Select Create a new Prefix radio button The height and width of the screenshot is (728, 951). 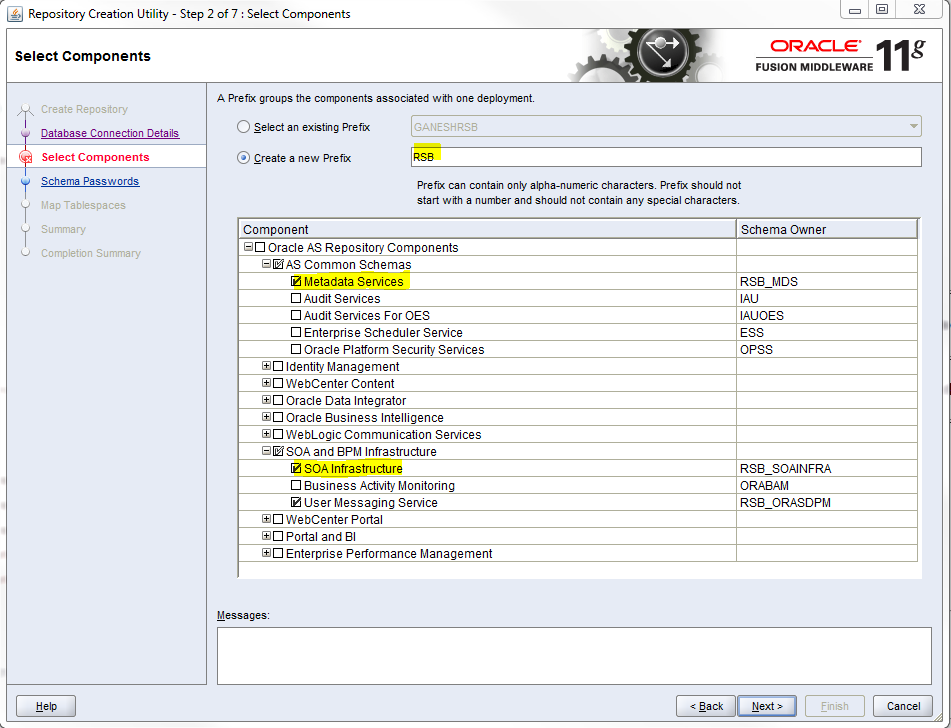(x=243, y=158)
